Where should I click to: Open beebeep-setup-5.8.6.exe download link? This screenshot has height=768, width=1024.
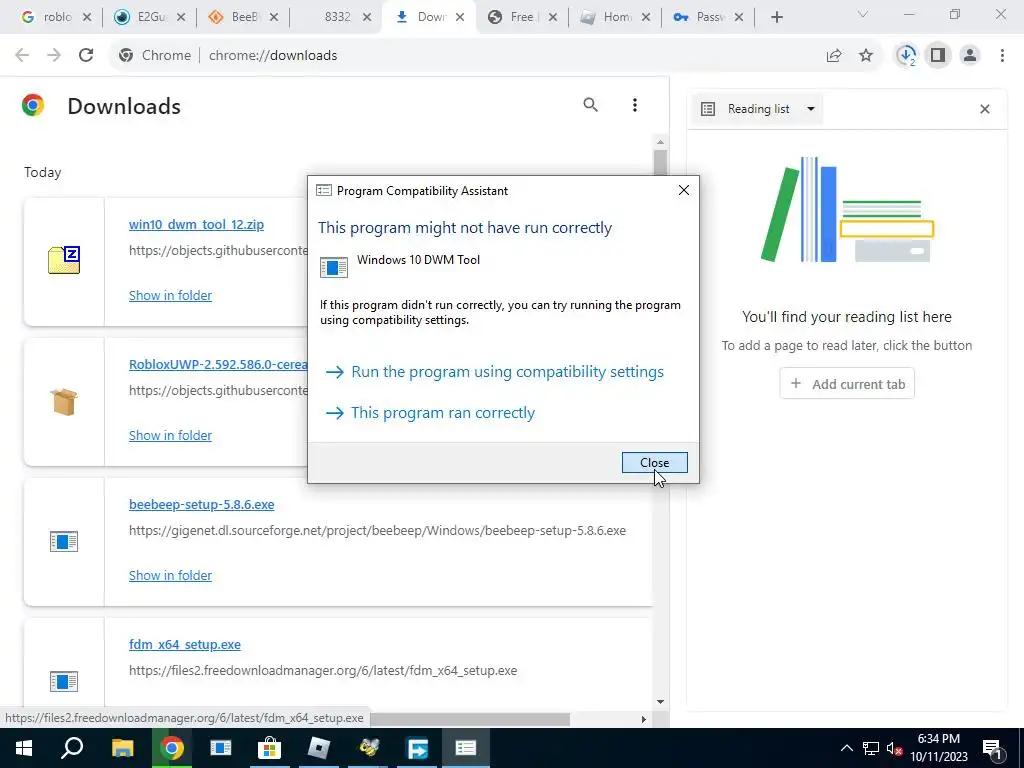point(202,505)
